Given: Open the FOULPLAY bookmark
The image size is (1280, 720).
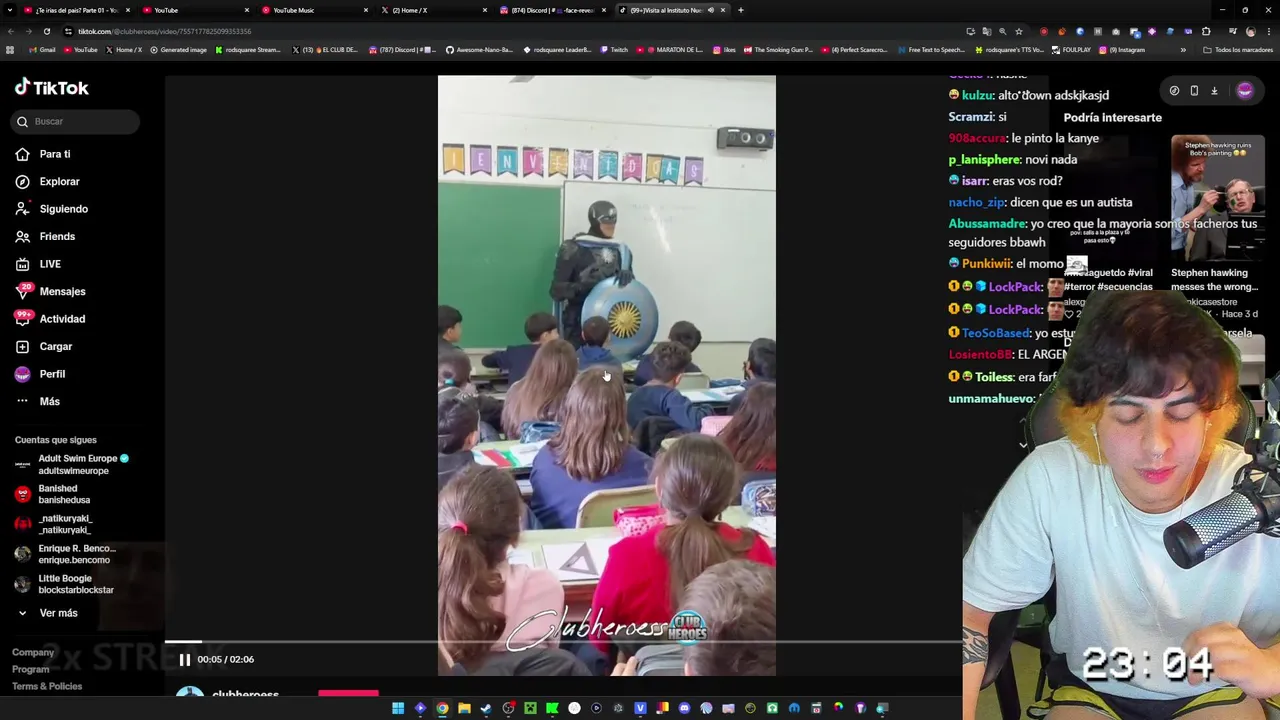Looking at the screenshot, I should 1071,50.
